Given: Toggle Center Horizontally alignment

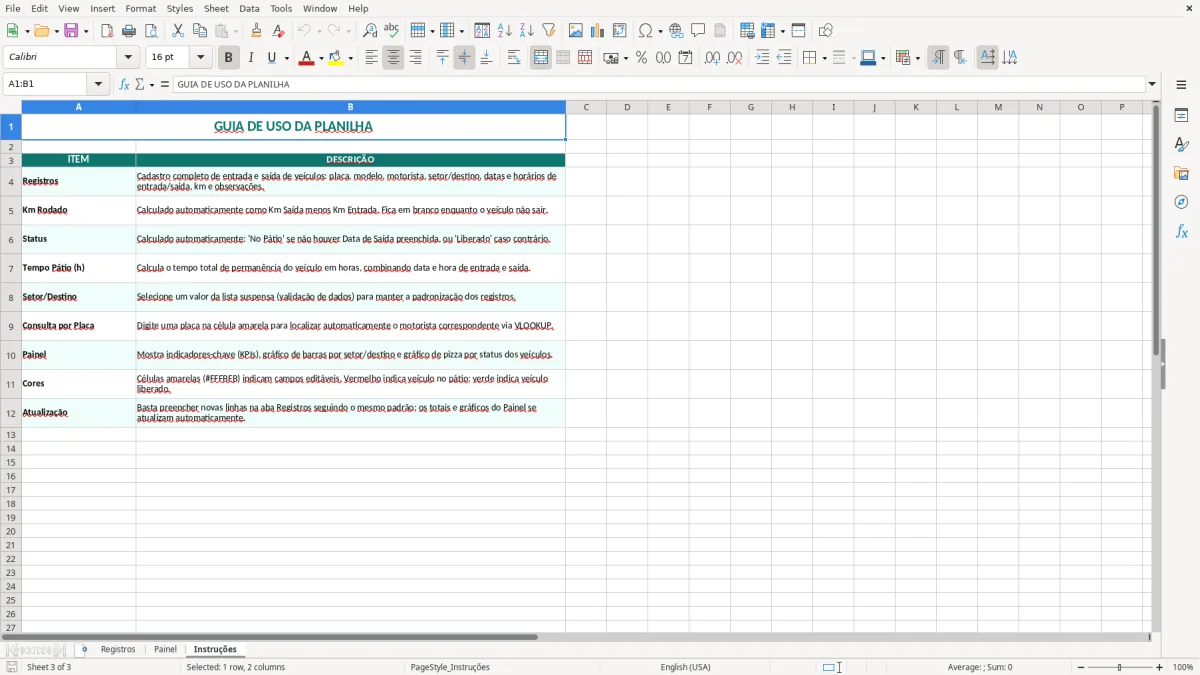Looking at the screenshot, I should [x=393, y=58].
